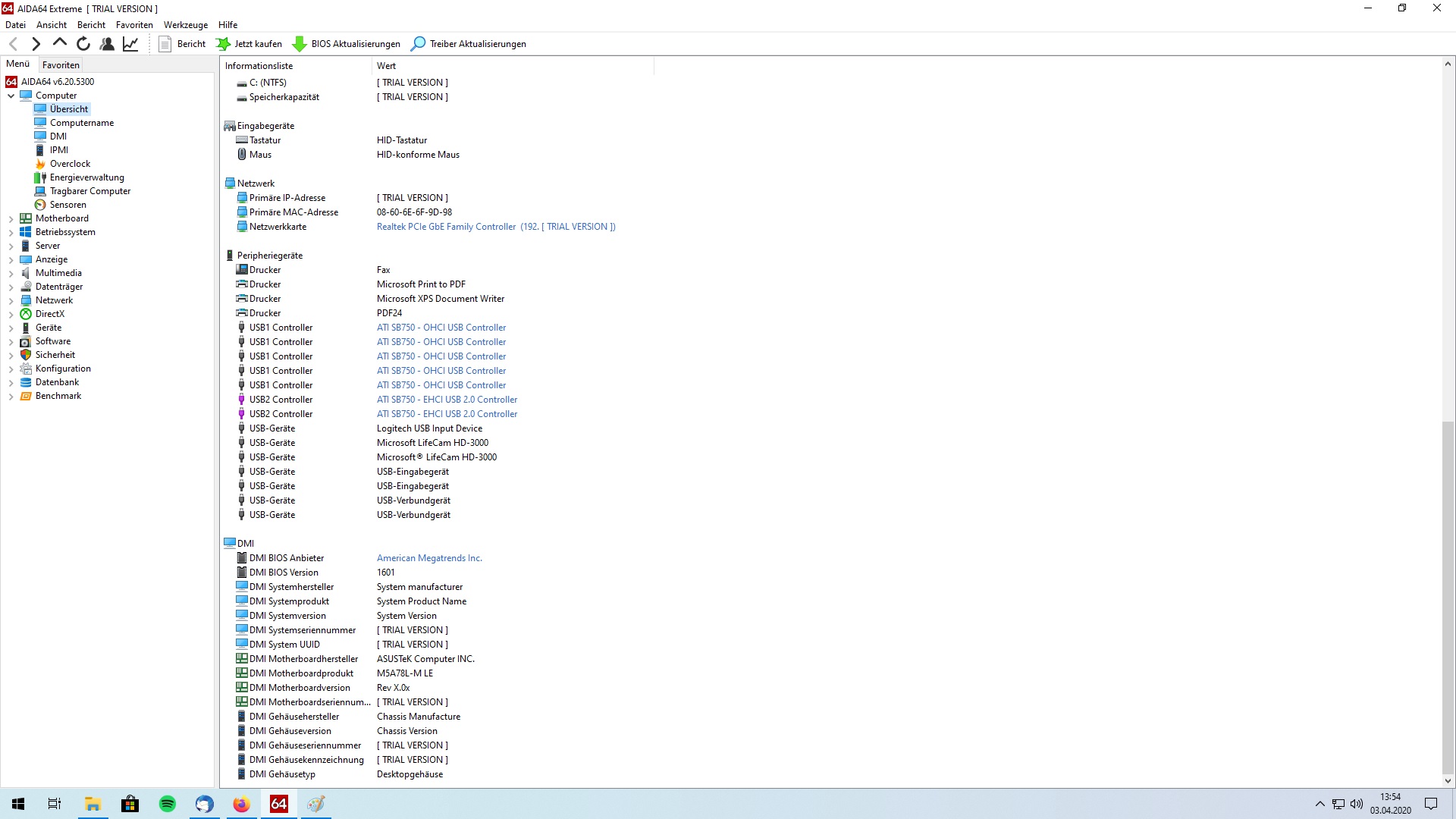Open the first ATI SB750 EHCI USB 2.0 link

447,400
